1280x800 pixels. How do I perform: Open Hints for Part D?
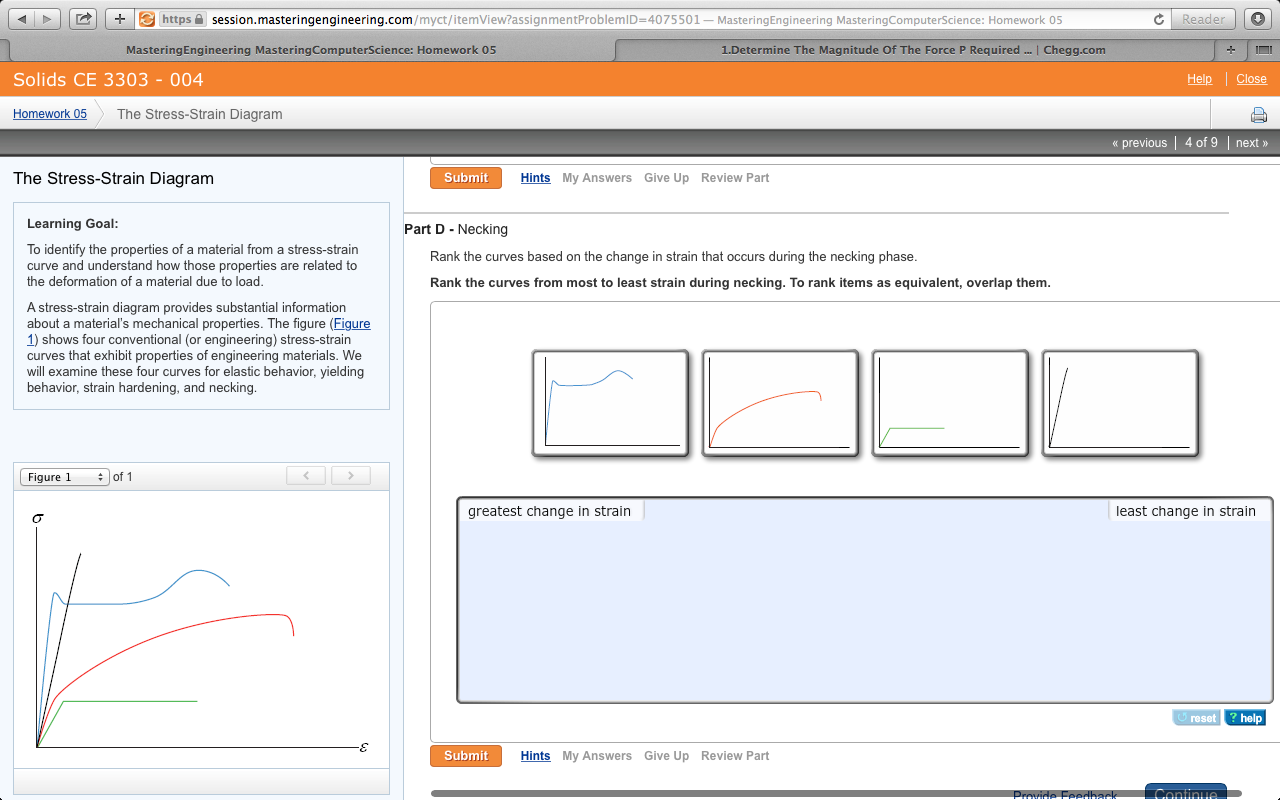[x=535, y=755]
